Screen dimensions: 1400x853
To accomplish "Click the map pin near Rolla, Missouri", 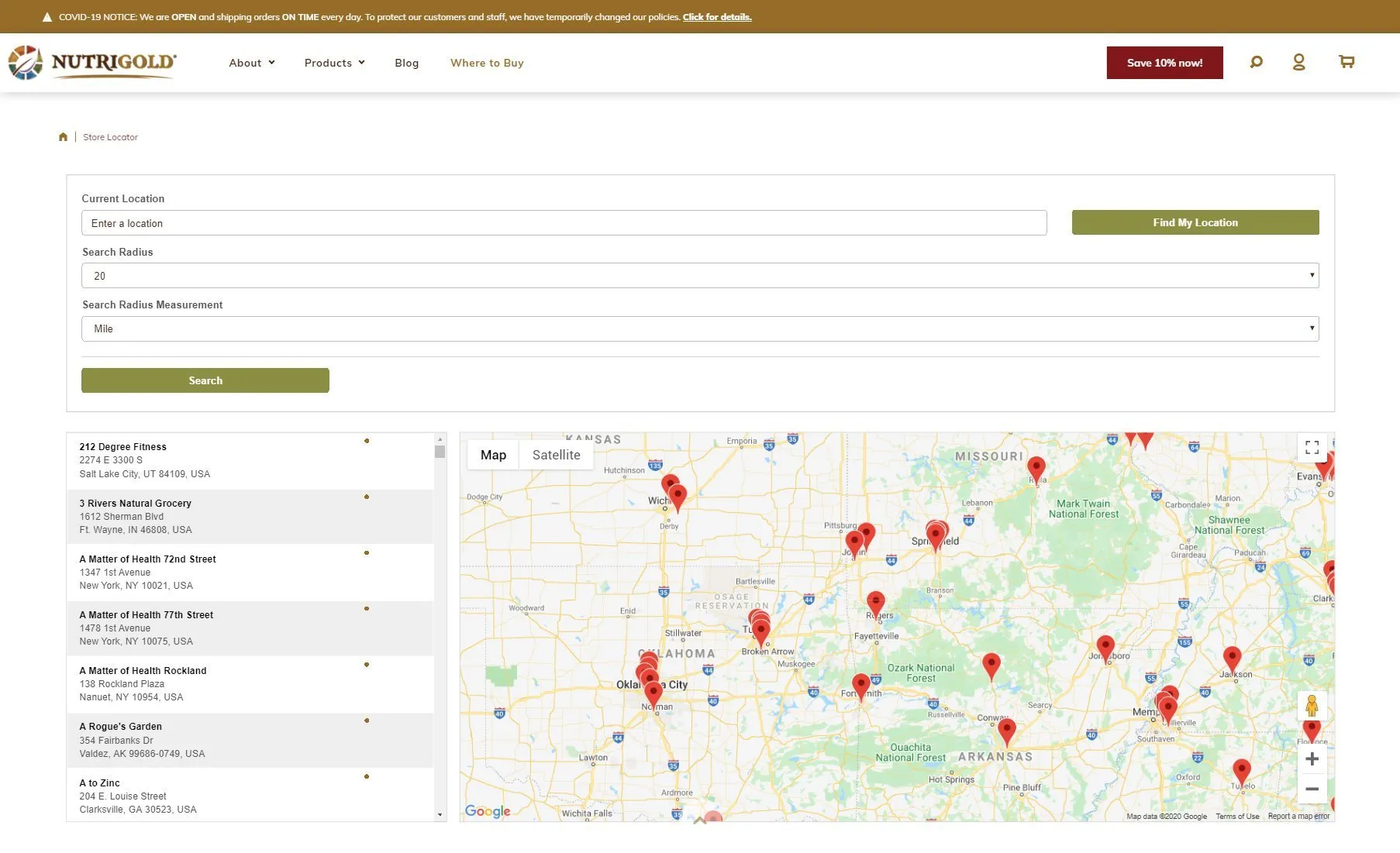I will 1036,469.
